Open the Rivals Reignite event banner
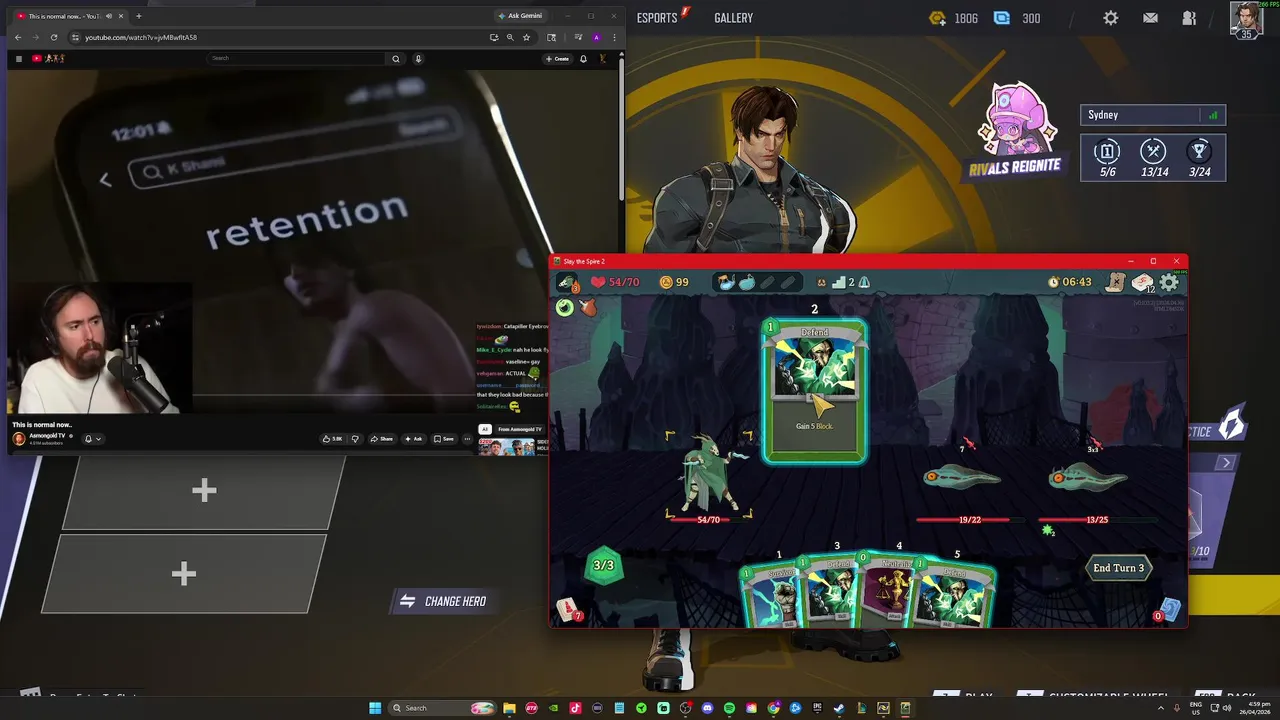The image size is (1280, 720). [1015, 131]
